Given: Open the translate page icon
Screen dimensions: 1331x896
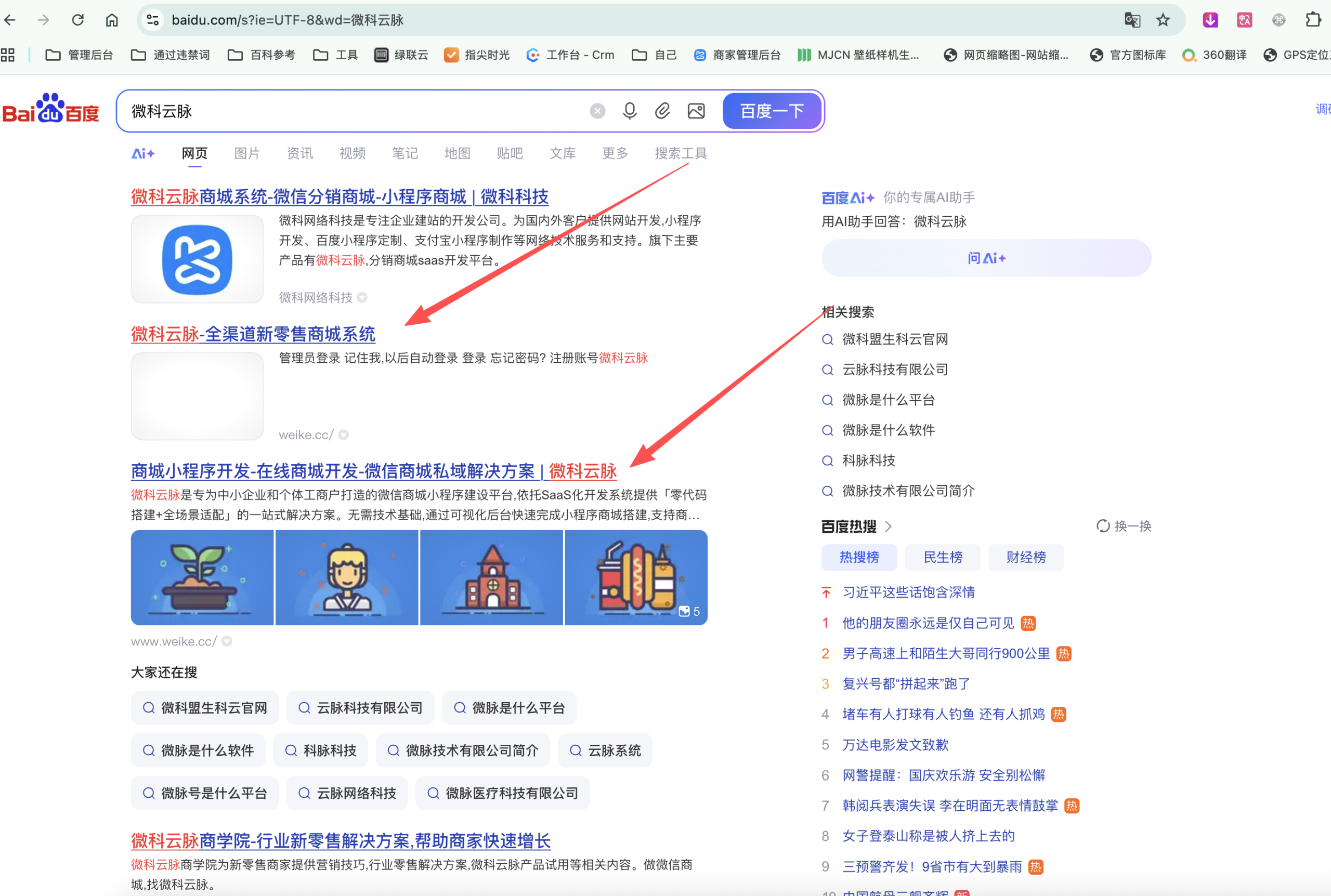Looking at the screenshot, I should click(x=1132, y=21).
